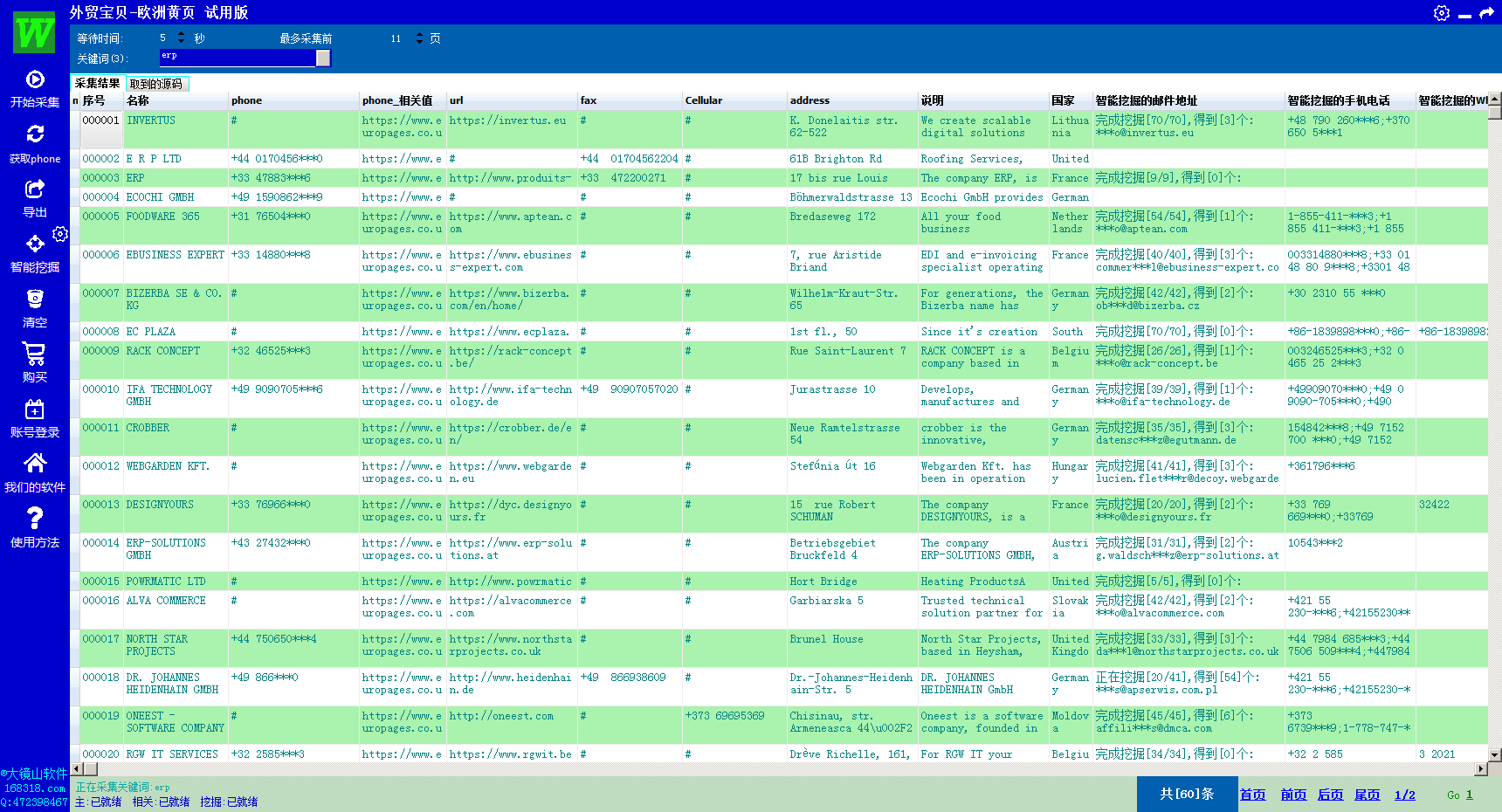Switch to the 取到的源码 tab
Viewport: 1502px width, 812px height.
click(156, 84)
